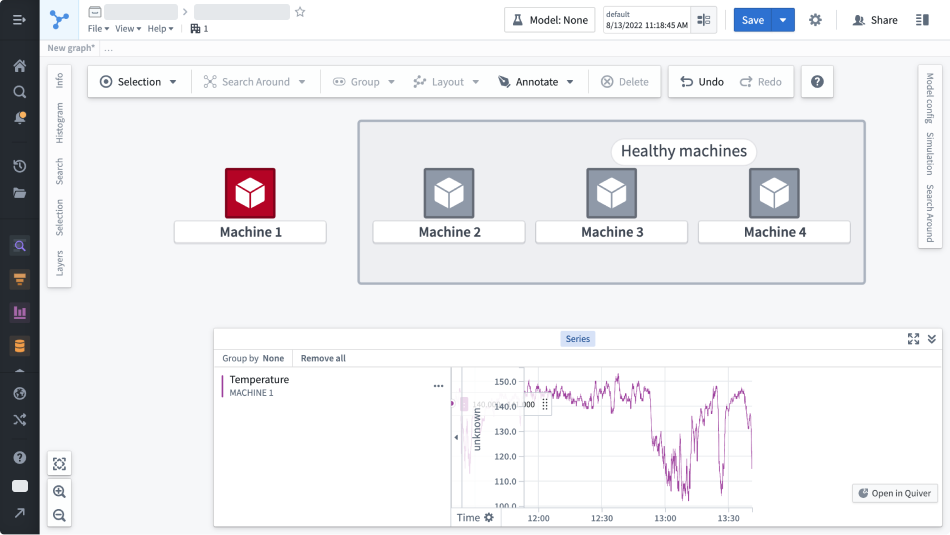Click the Temperature series row
The image size is (950, 535).
click(333, 386)
